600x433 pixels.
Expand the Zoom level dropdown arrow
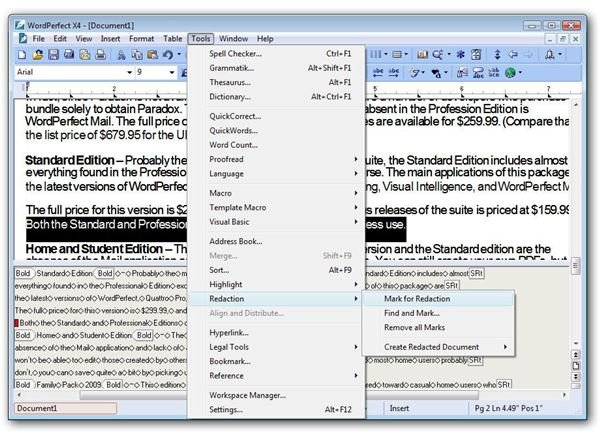449,54
